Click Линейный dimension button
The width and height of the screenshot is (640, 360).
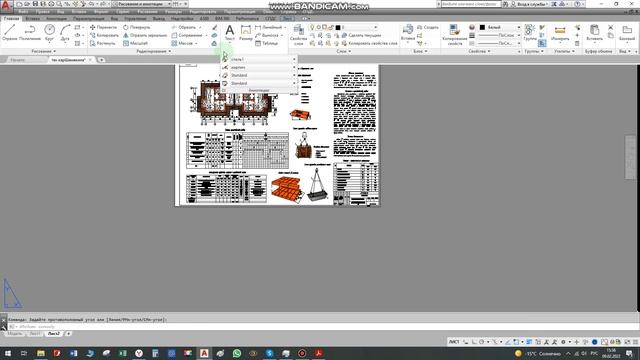pyautogui.click(x=269, y=27)
